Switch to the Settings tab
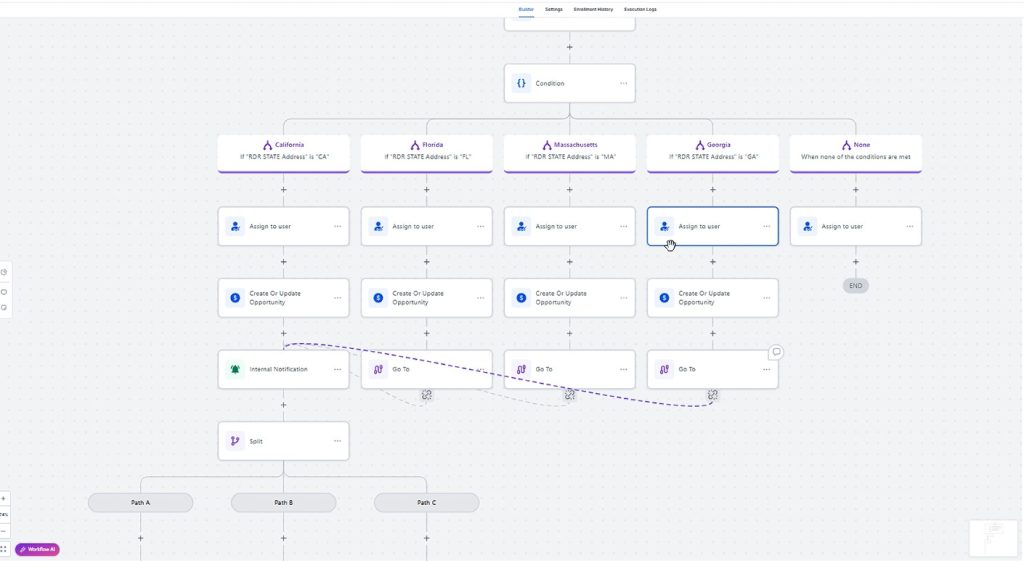The height and width of the screenshot is (561, 1024). point(553,9)
